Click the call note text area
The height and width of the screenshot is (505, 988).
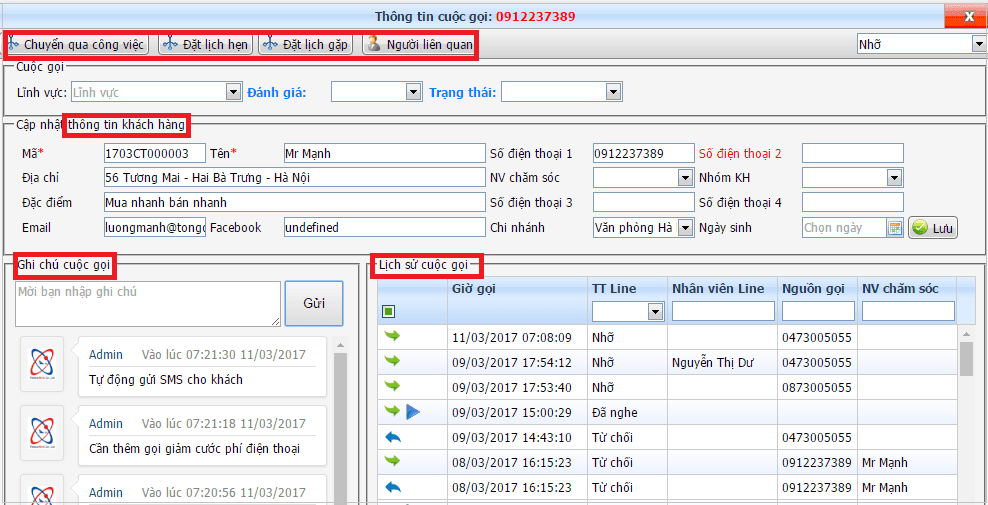tap(147, 303)
